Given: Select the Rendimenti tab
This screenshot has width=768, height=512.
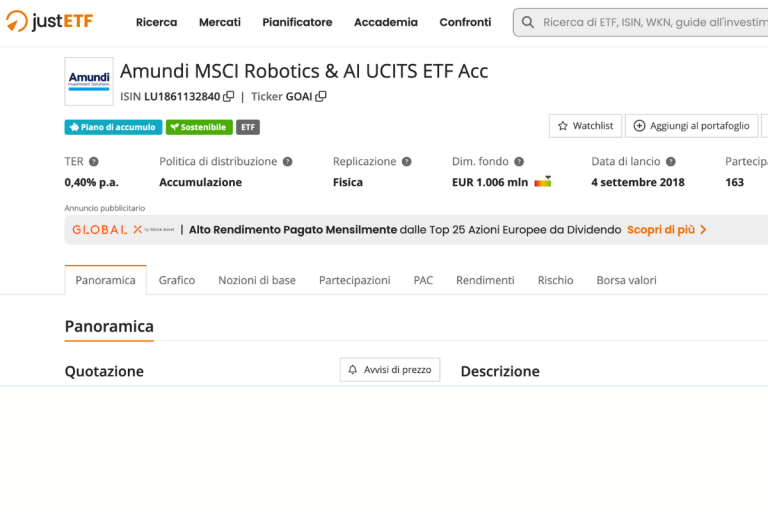Looking at the screenshot, I should (485, 280).
